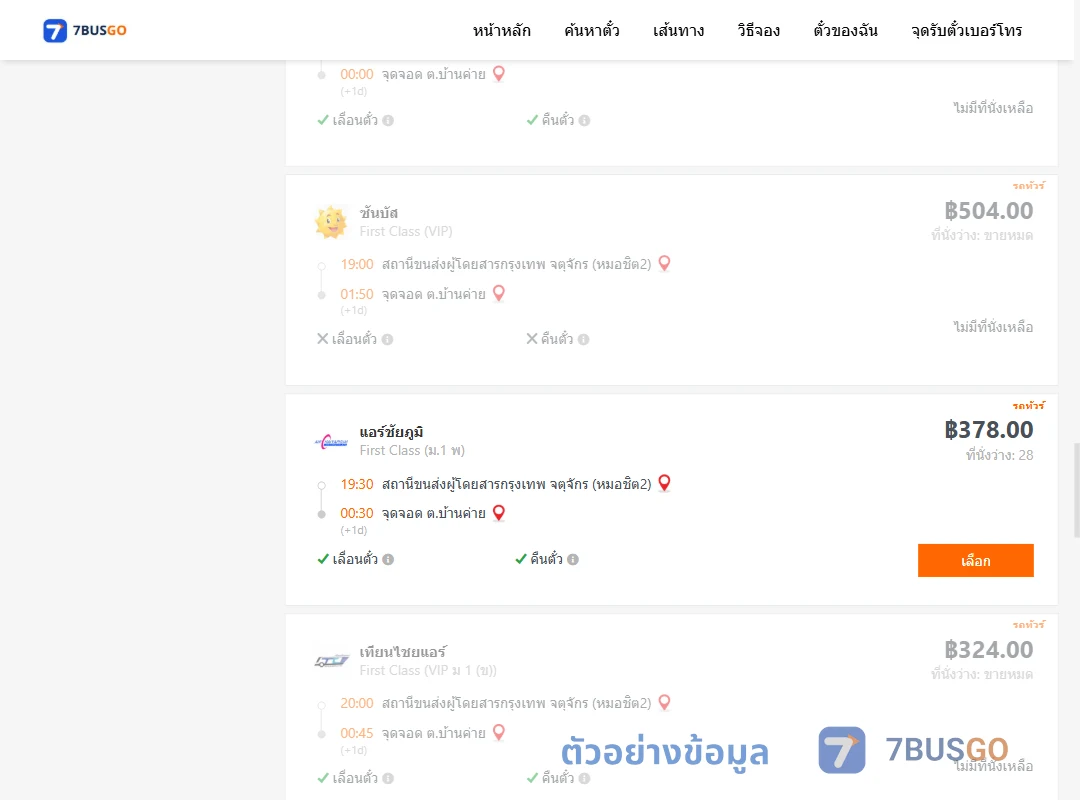Open the วิธีจอง menu item
The width and height of the screenshot is (1080, 800).
(x=758, y=30)
